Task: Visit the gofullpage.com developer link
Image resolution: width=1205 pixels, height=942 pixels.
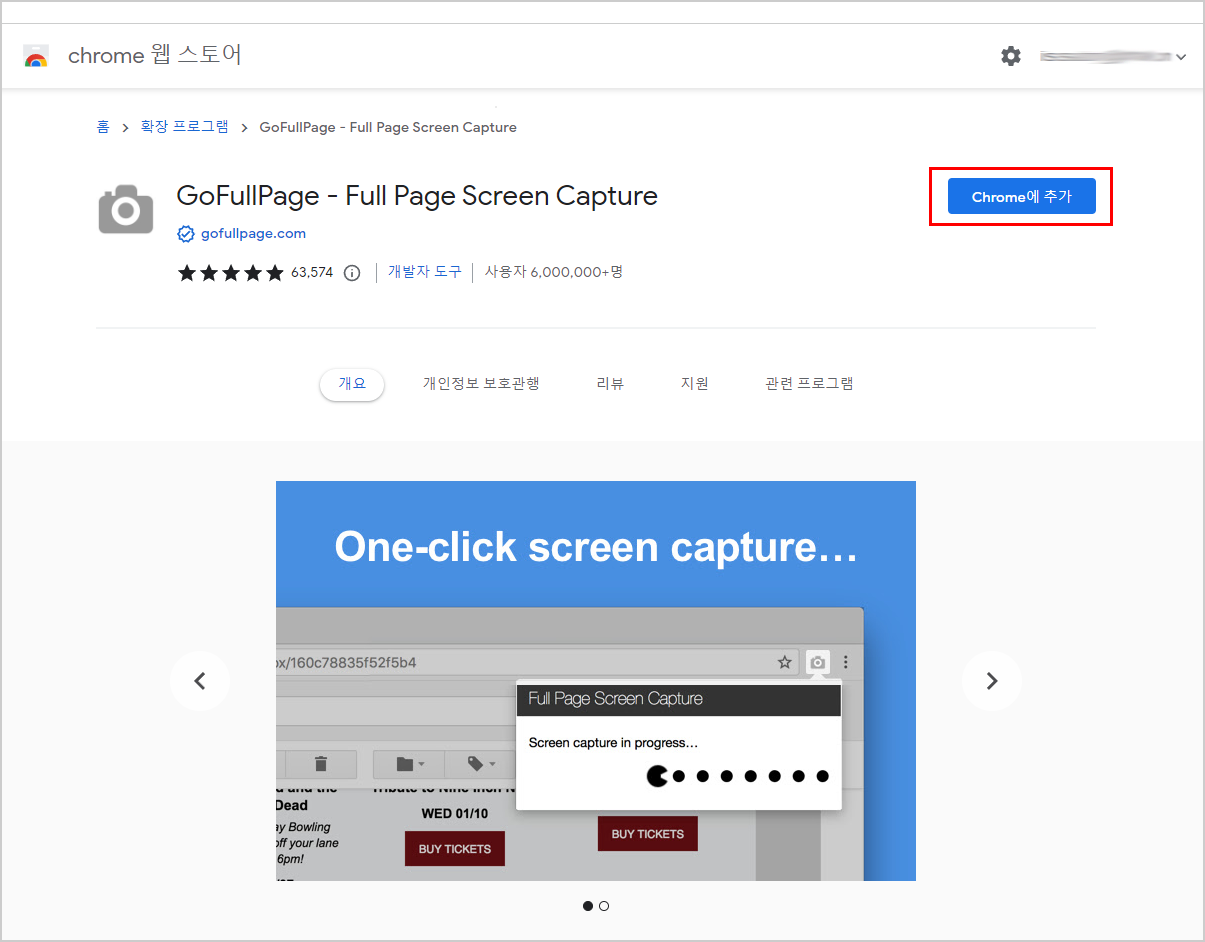Action: (253, 233)
